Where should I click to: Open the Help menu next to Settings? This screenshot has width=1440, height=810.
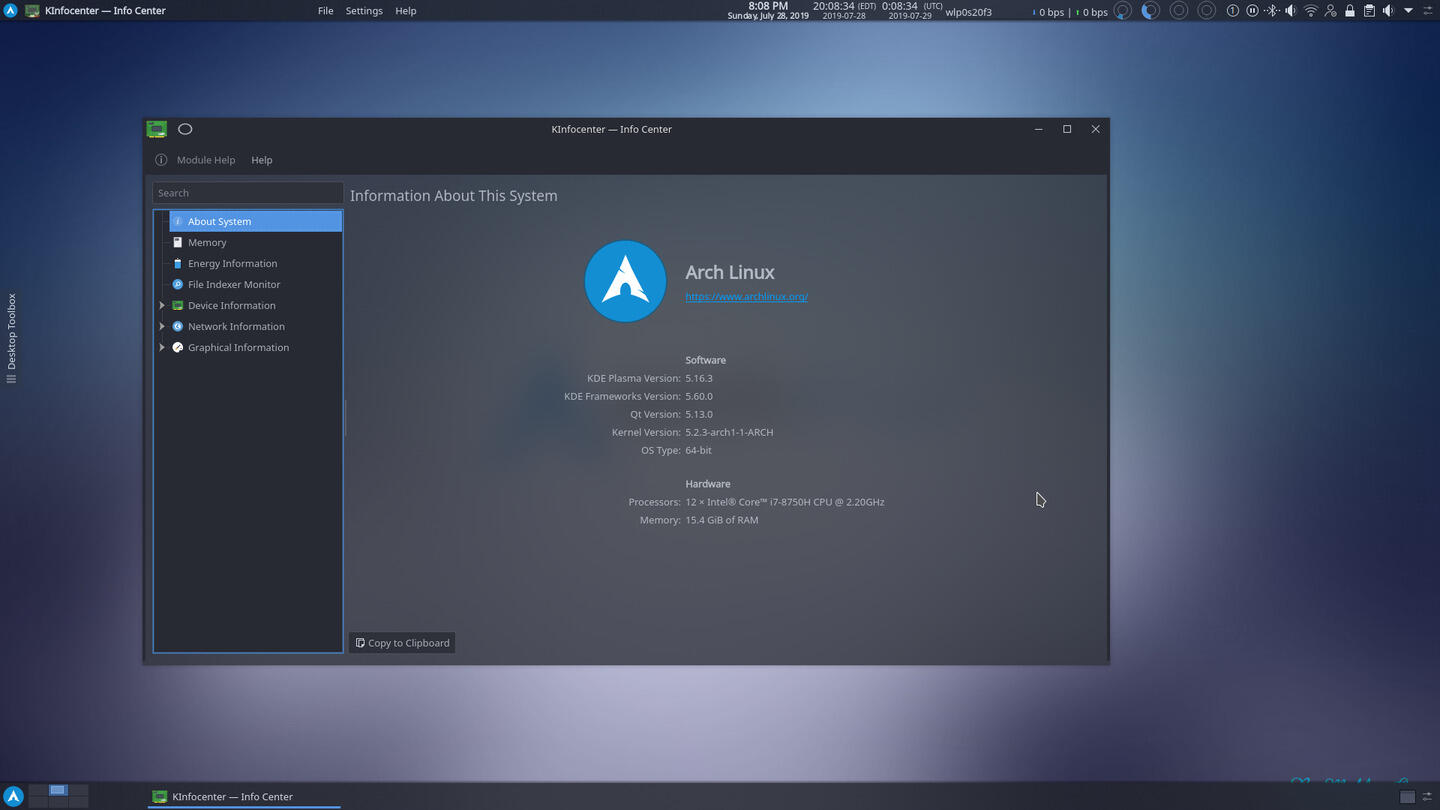(x=405, y=11)
